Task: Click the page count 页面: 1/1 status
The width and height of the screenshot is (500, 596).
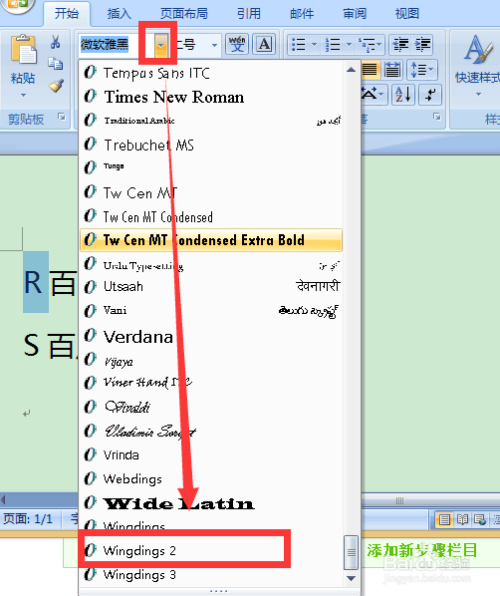Action: tap(27, 519)
